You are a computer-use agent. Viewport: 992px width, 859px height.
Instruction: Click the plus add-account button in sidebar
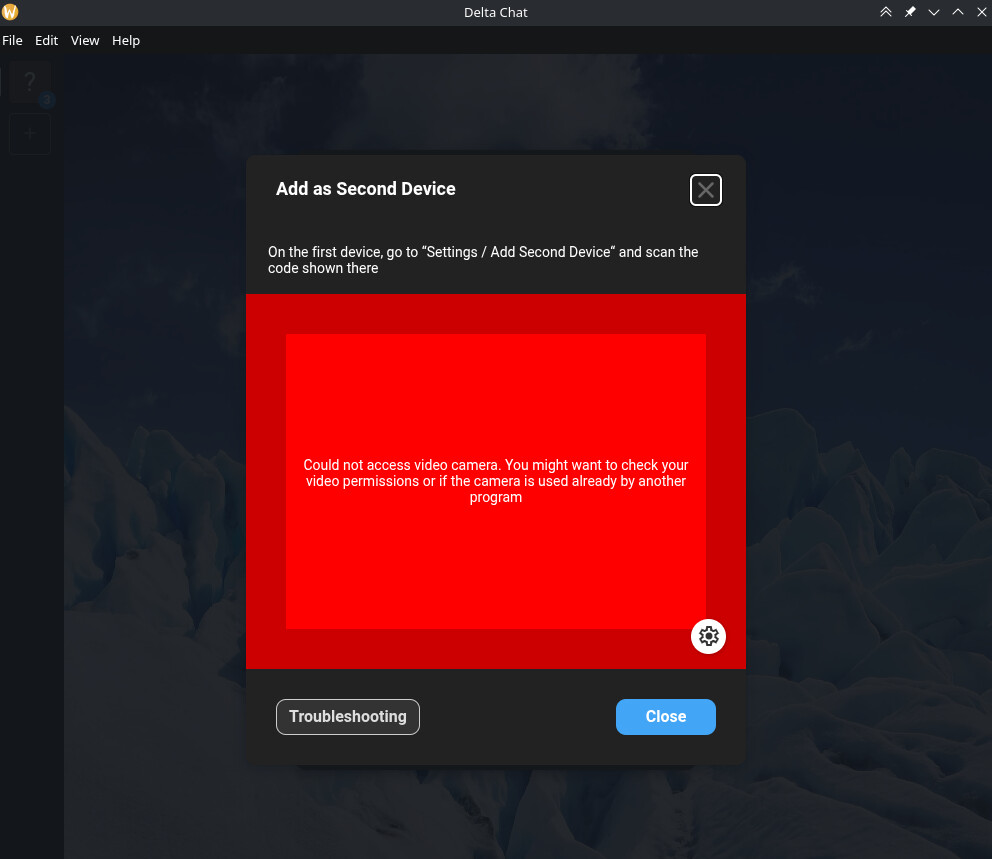[30, 133]
